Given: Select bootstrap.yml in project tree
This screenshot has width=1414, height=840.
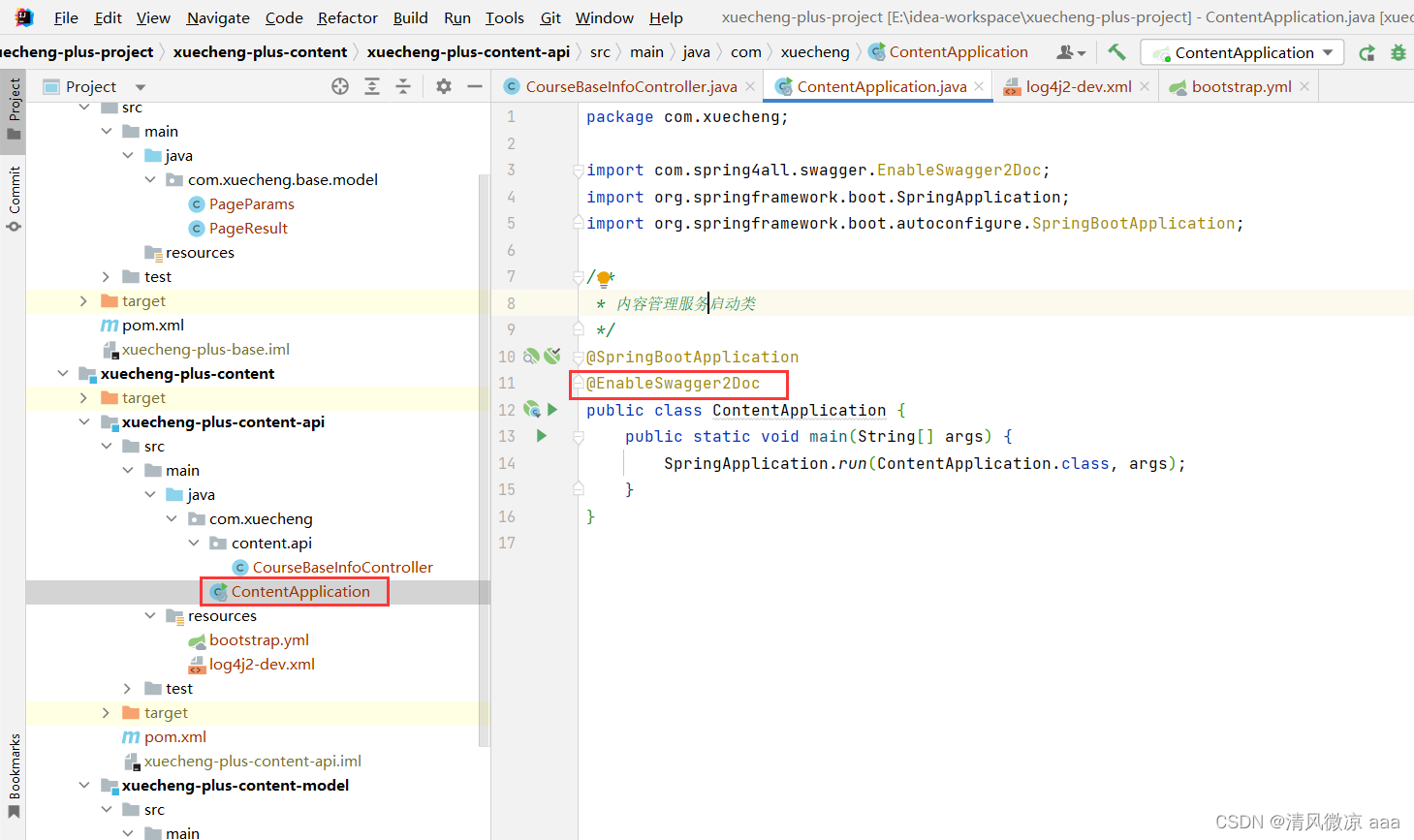Looking at the screenshot, I should (259, 639).
